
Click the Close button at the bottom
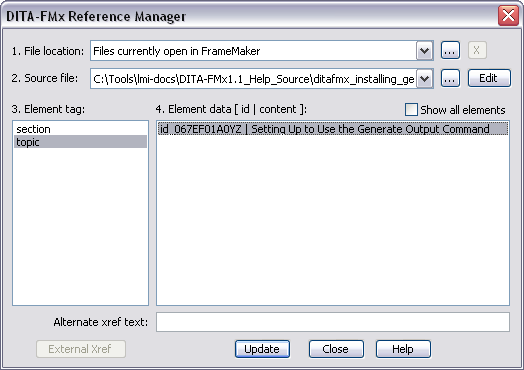[x=336, y=349]
